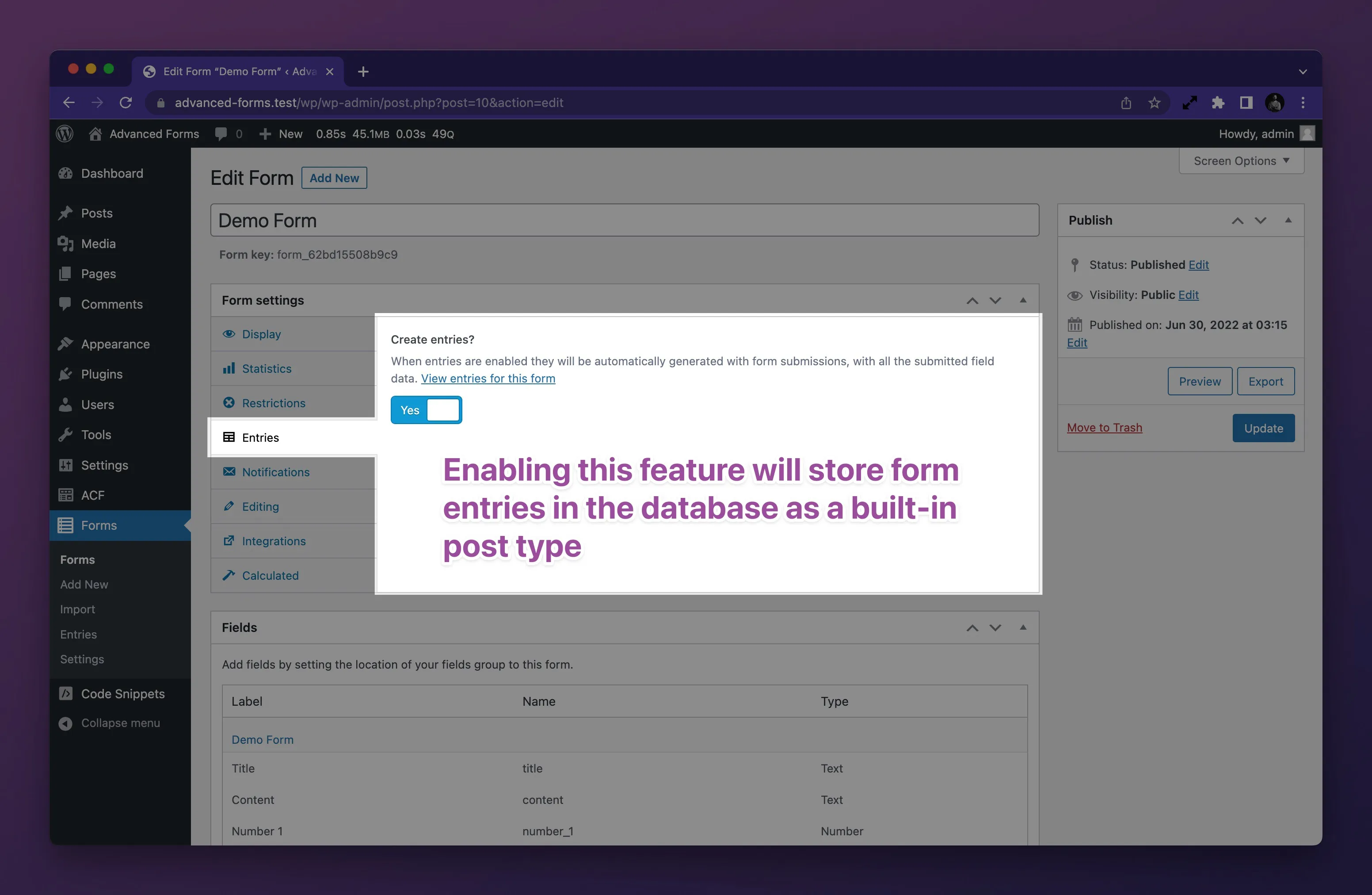Open the comments bubble in admin bar

point(221,134)
